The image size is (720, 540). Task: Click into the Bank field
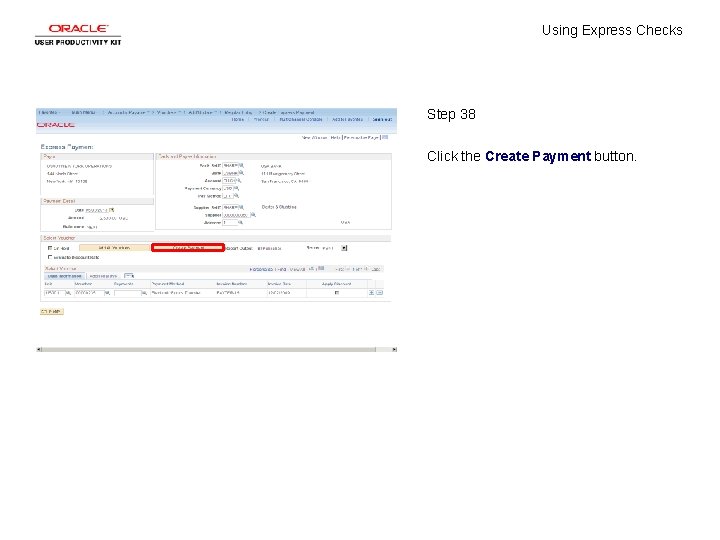[x=230, y=173]
